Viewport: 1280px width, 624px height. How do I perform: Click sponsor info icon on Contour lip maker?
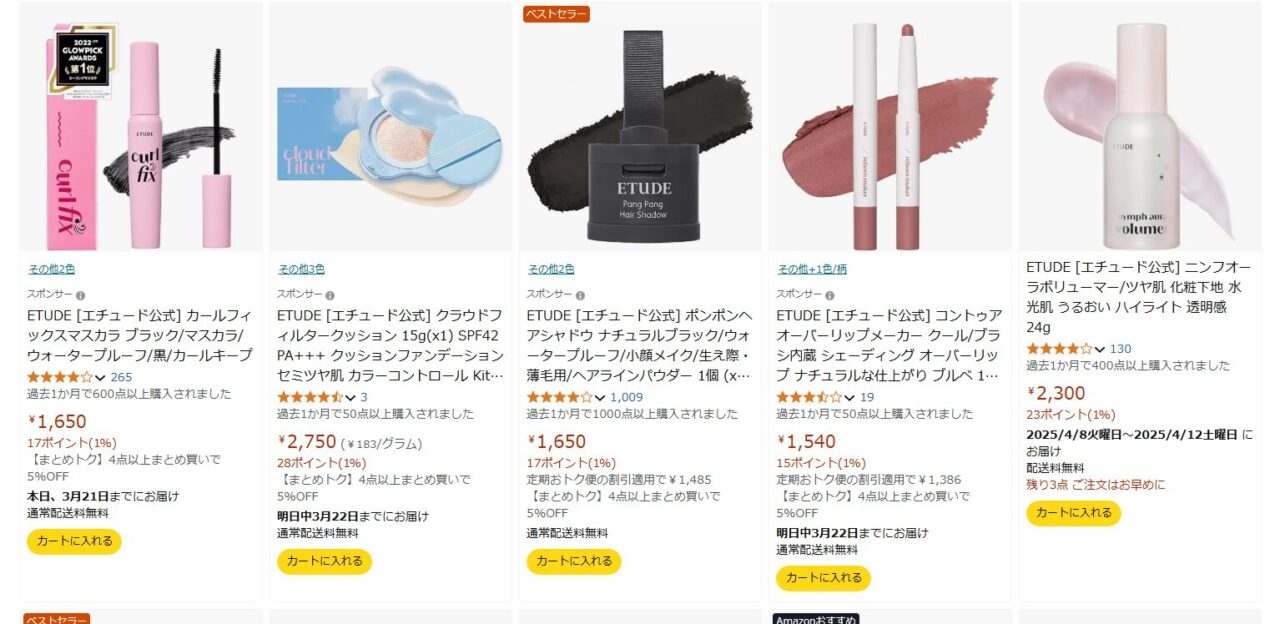(x=831, y=295)
